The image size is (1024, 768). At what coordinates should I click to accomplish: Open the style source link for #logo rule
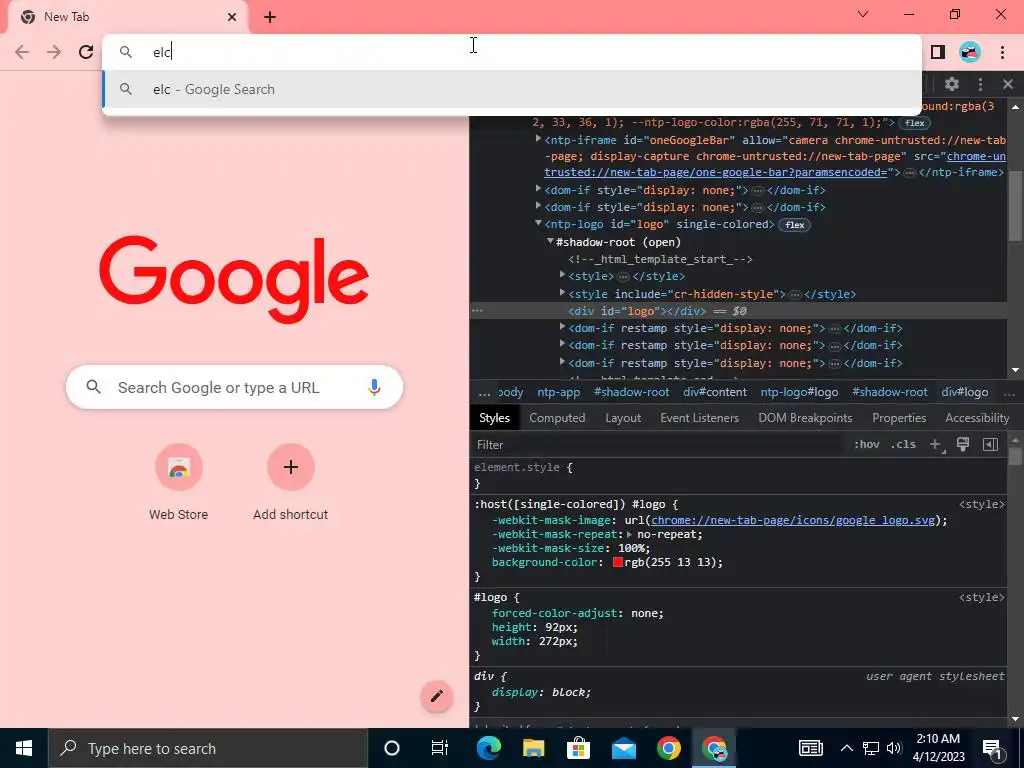[982, 598]
